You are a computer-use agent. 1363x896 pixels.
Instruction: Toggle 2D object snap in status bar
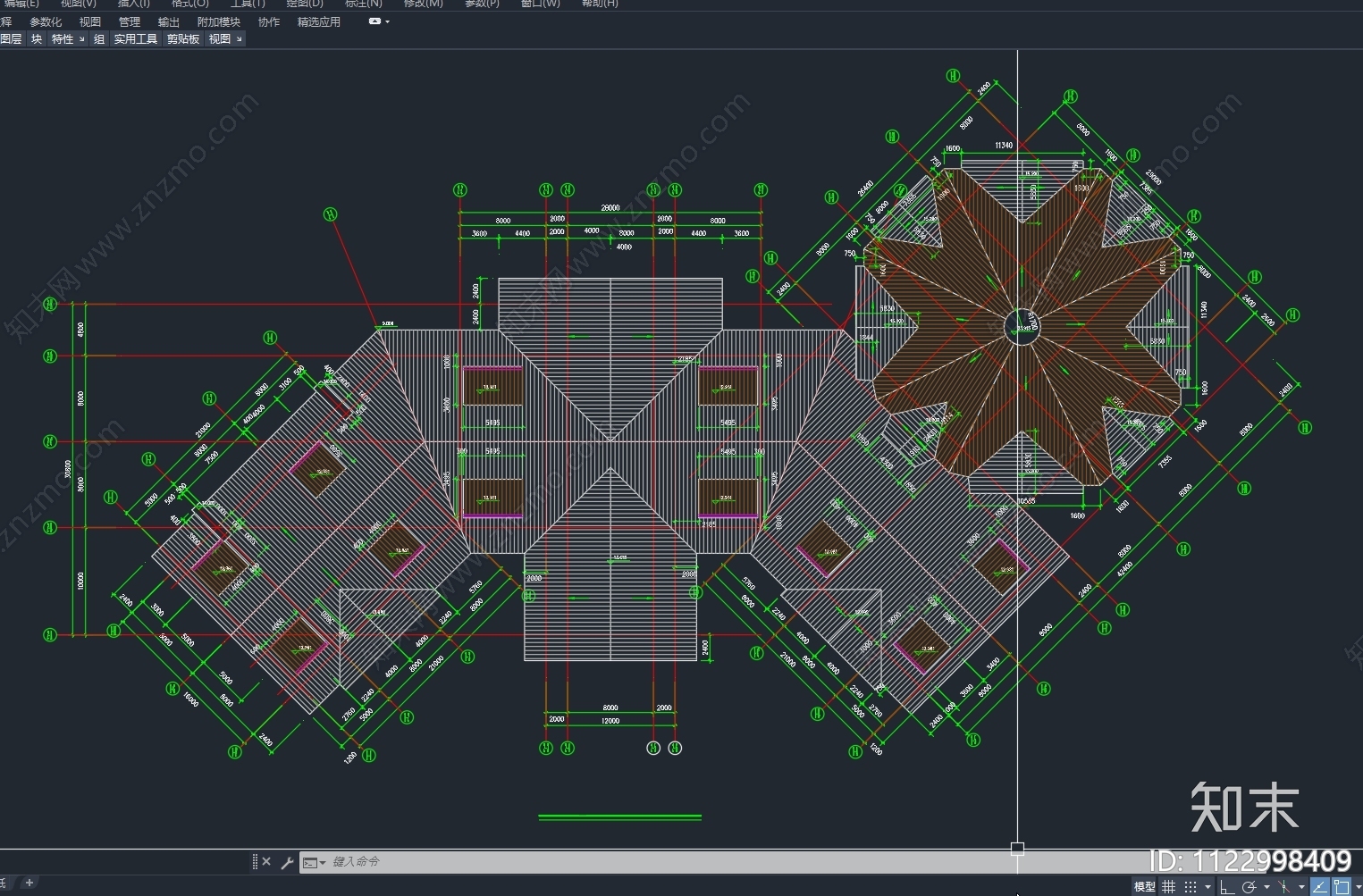tap(1342, 886)
